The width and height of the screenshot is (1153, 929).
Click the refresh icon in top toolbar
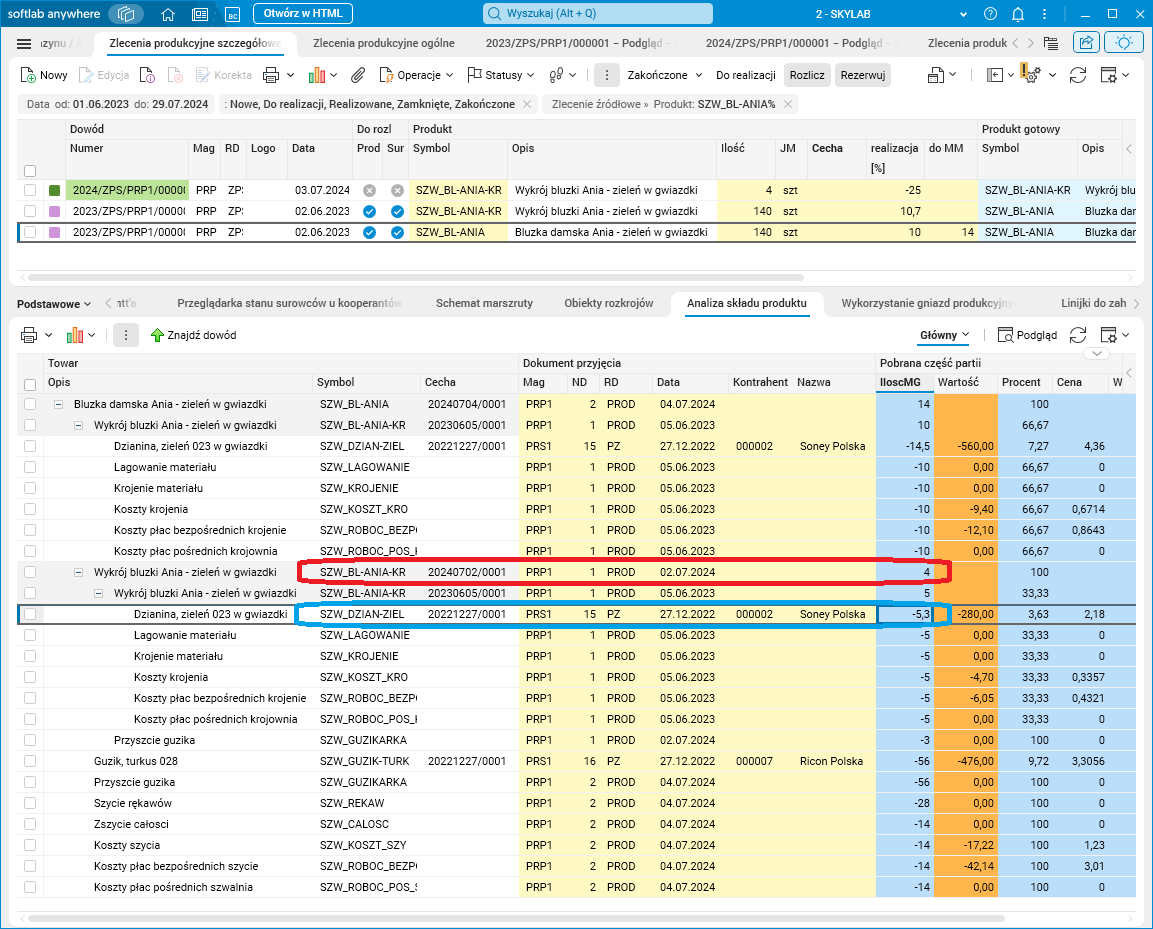pos(1077,75)
